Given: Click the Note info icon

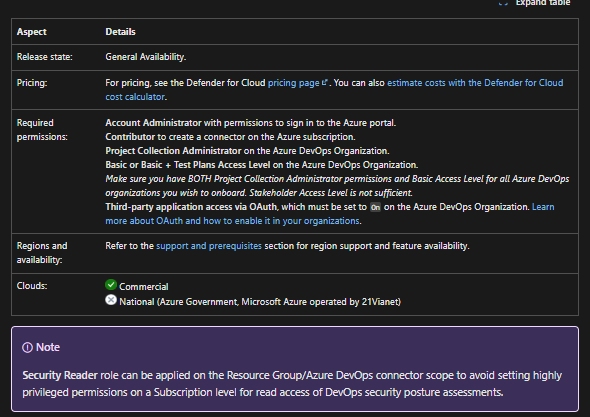Looking at the screenshot, I should 27,347.
